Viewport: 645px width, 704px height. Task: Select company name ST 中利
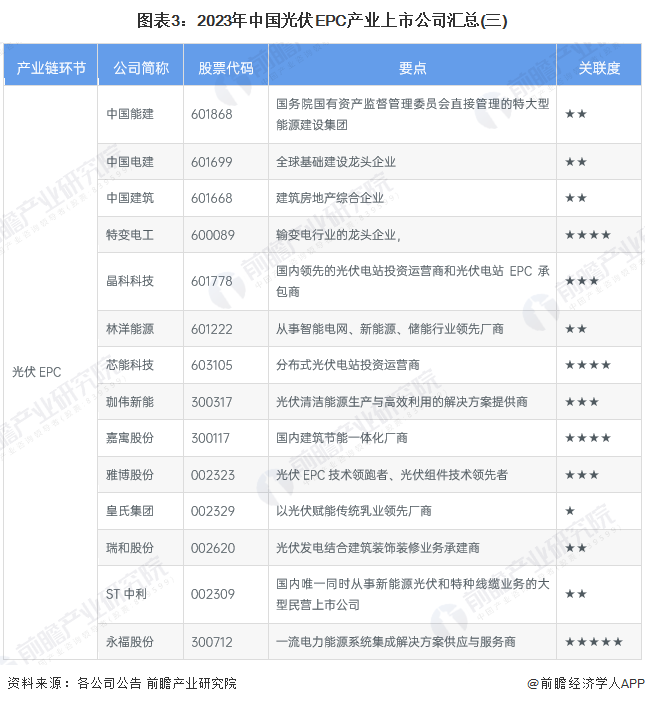tap(126, 594)
